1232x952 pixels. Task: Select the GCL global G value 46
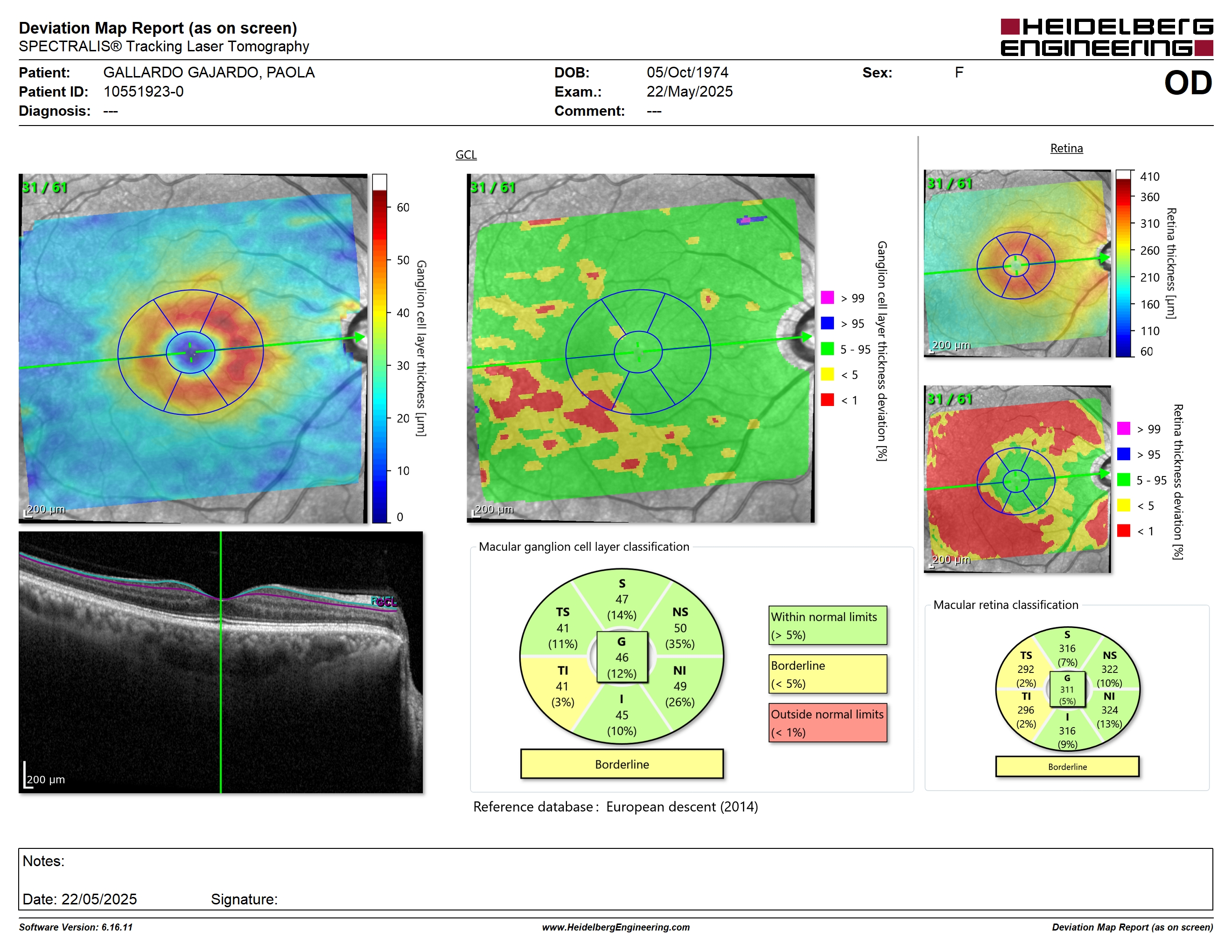pyautogui.click(x=622, y=658)
